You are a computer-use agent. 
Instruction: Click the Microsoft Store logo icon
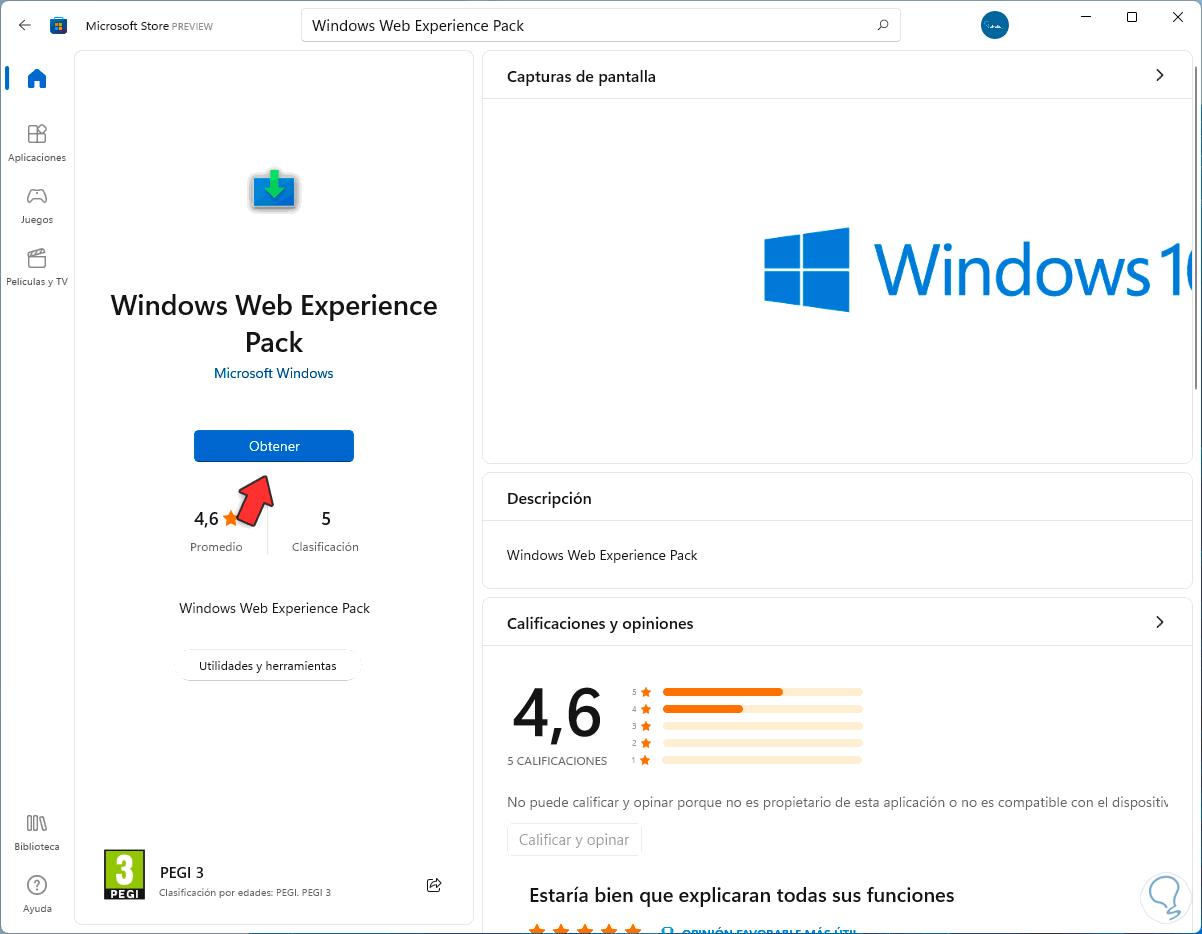click(59, 25)
